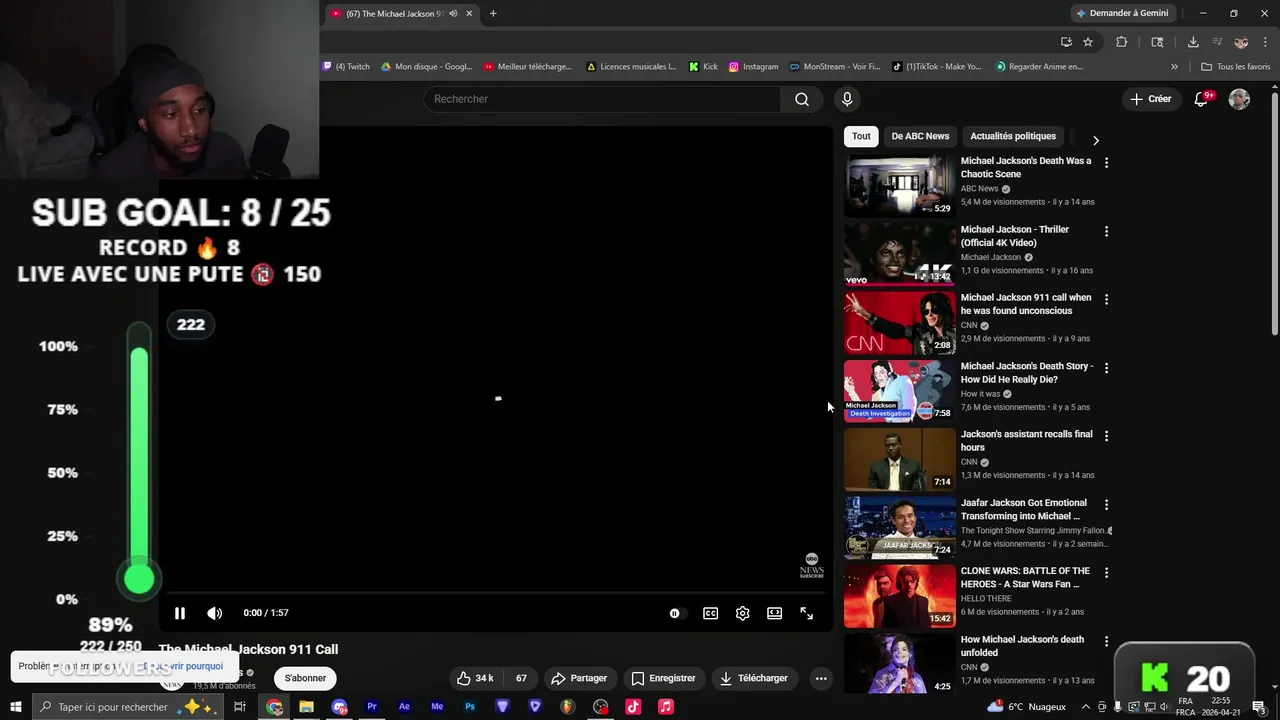
Task: Select the Tout filter chip
Action: [x=861, y=136]
